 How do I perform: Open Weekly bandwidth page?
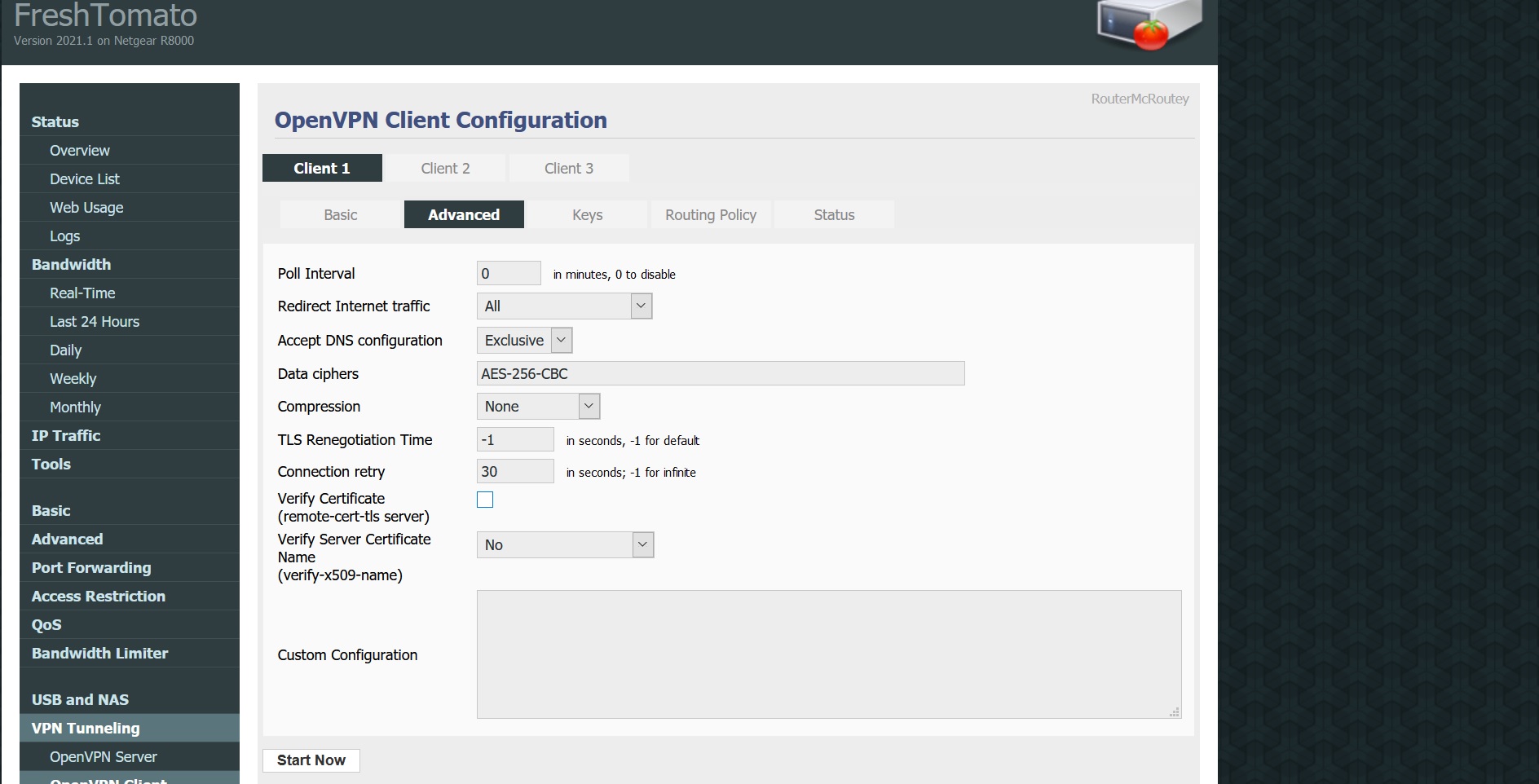pos(130,379)
